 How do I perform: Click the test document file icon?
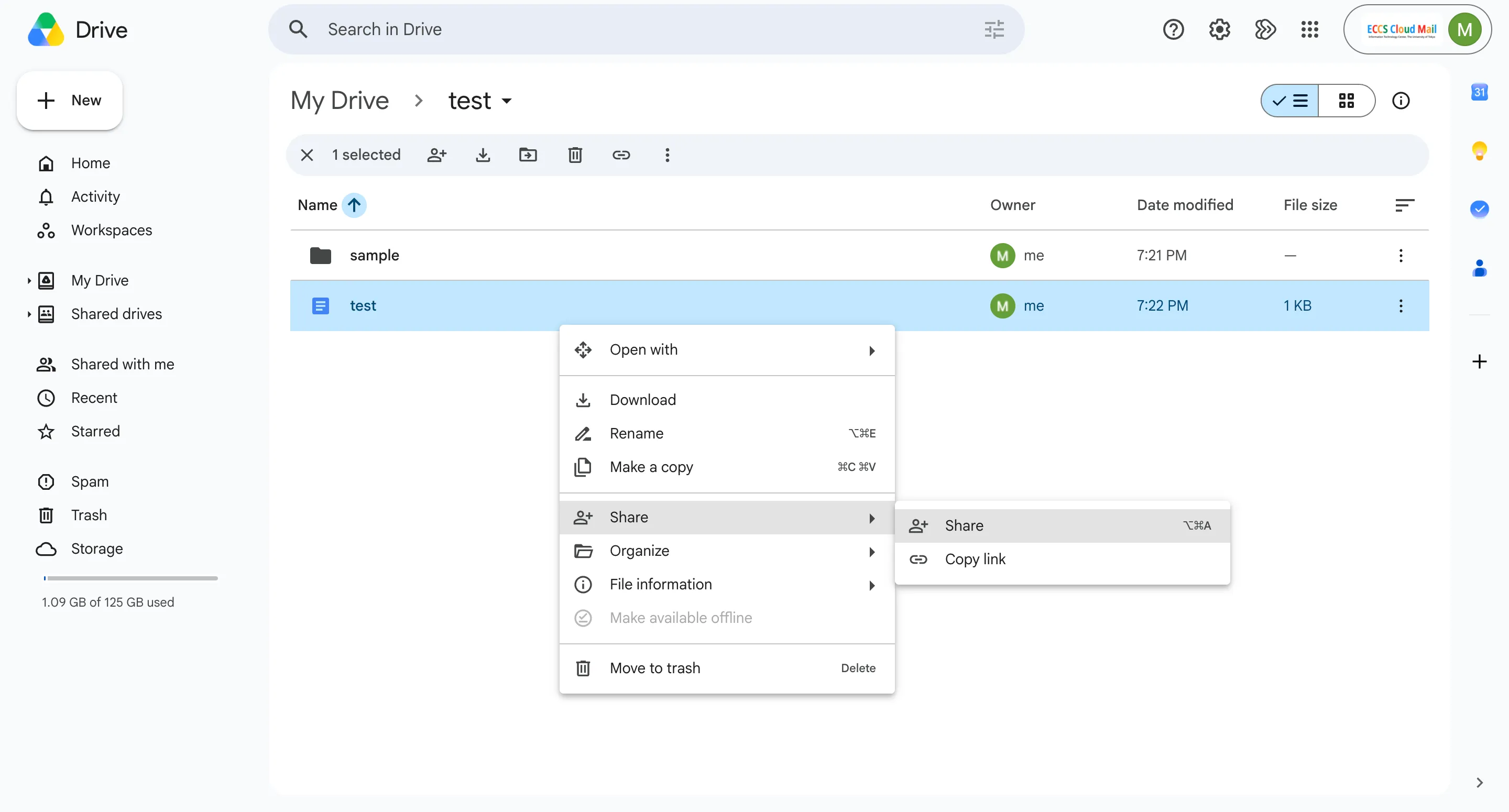pyautogui.click(x=321, y=306)
